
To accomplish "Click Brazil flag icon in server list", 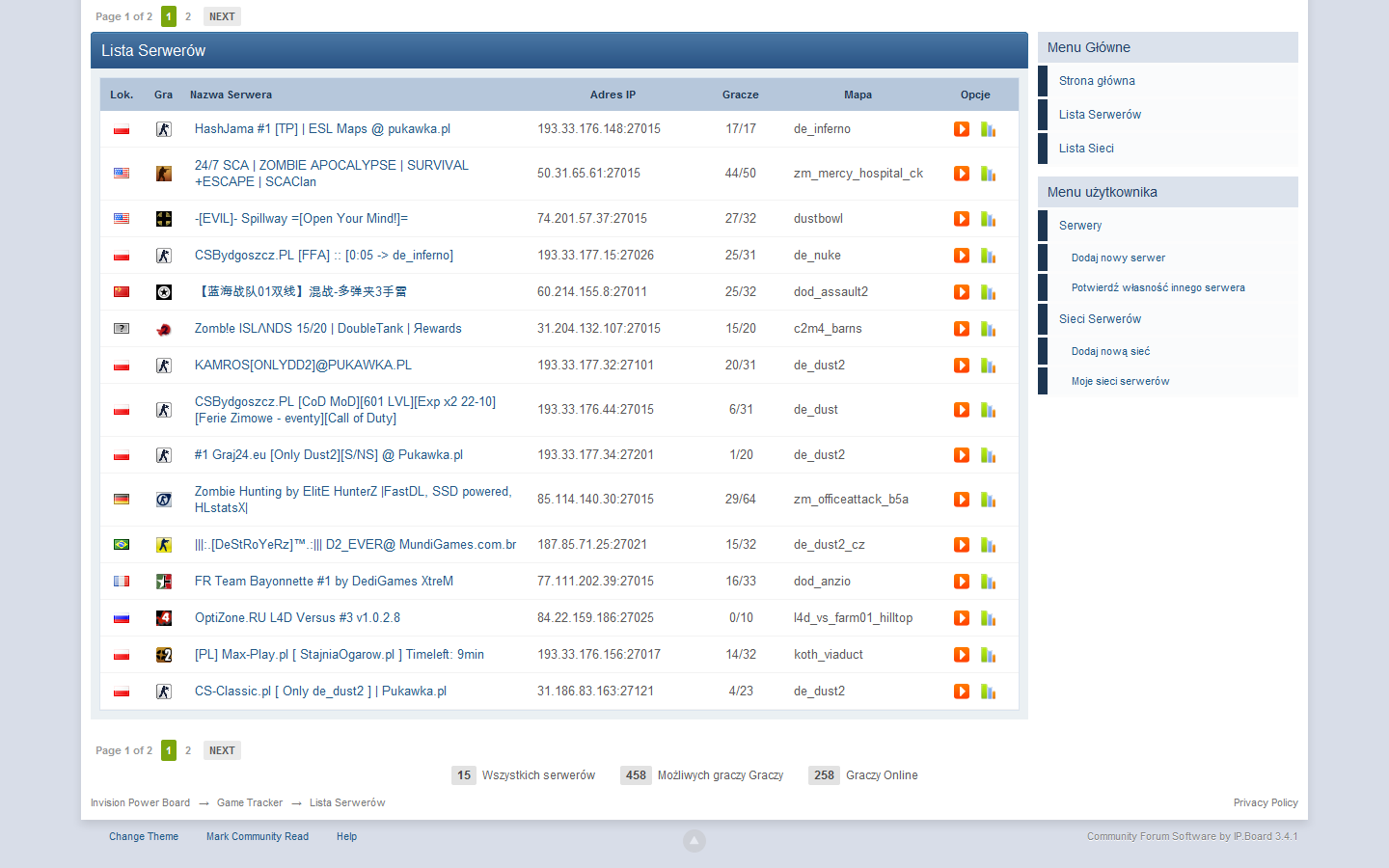I will [122, 545].
